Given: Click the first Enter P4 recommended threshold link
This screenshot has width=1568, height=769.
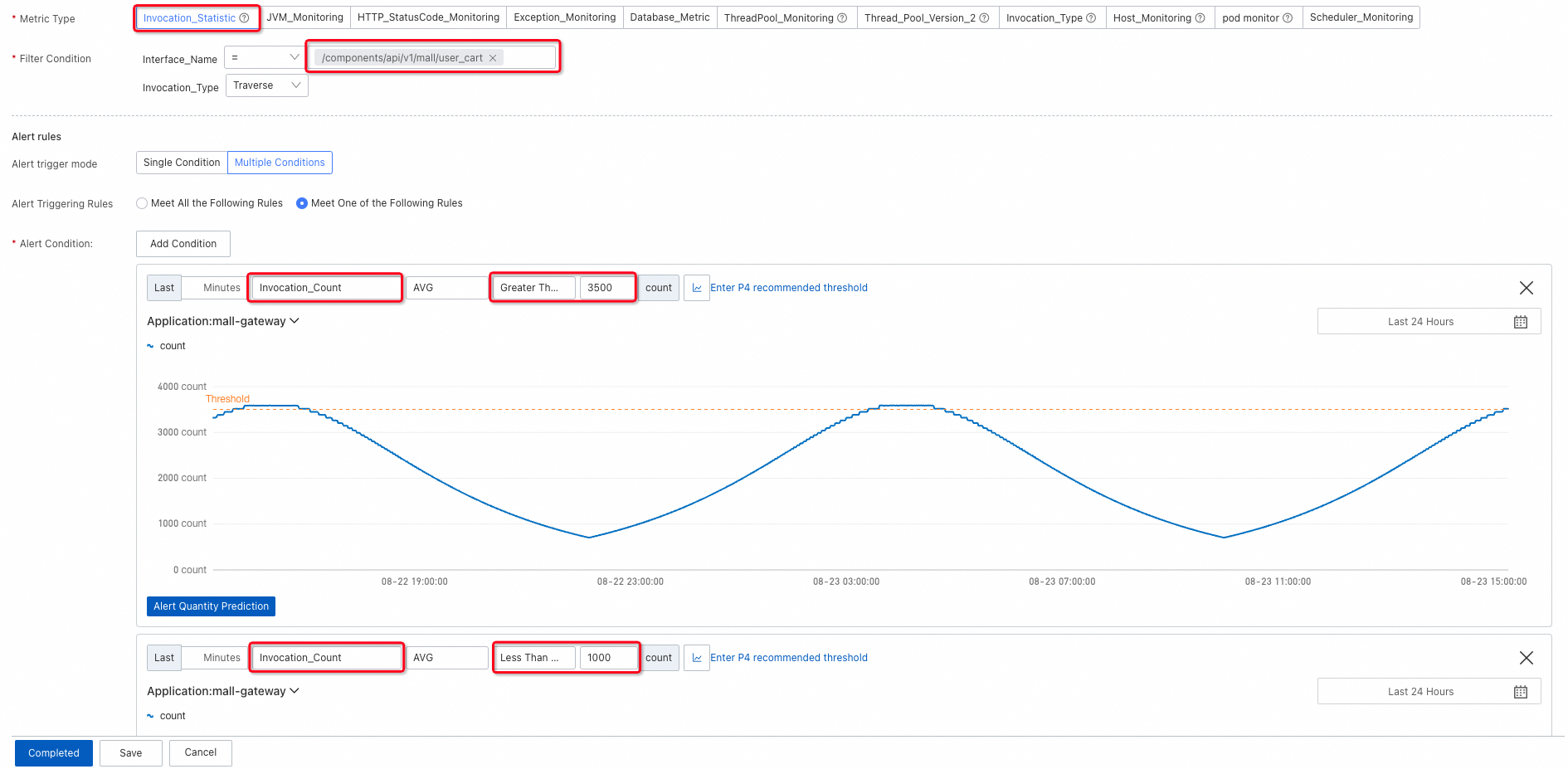Looking at the screenshot, I should 789,288.
